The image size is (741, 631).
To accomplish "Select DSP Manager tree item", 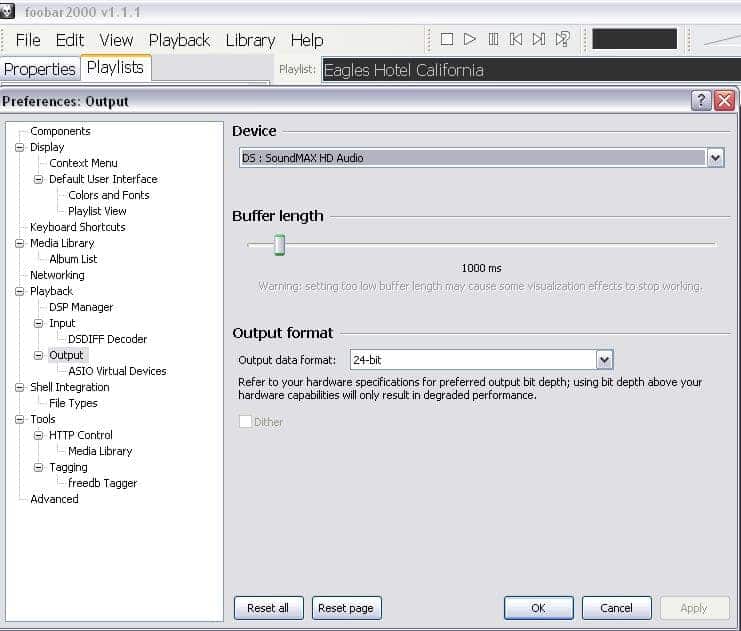I will pyautogui.click(x=81, y=308).
